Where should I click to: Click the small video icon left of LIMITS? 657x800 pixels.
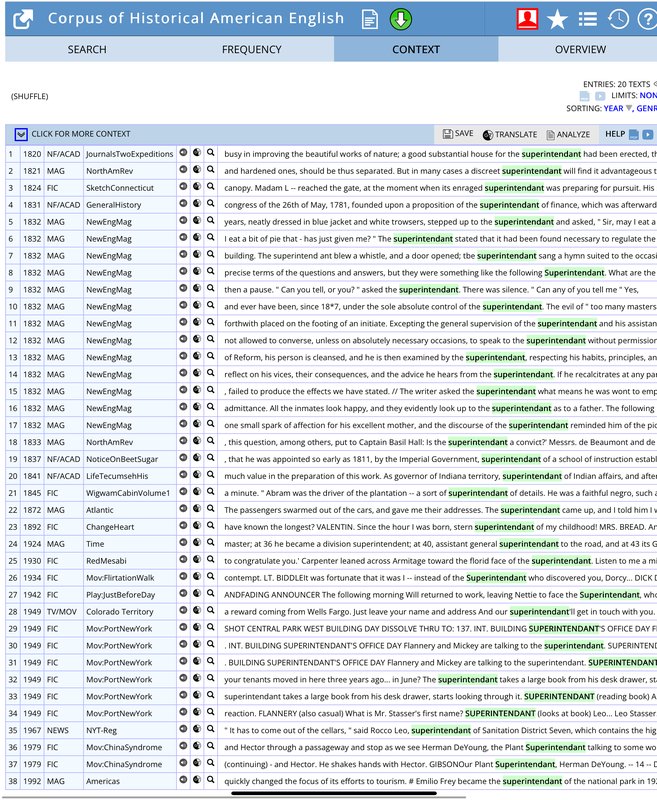tap(600, 96)
